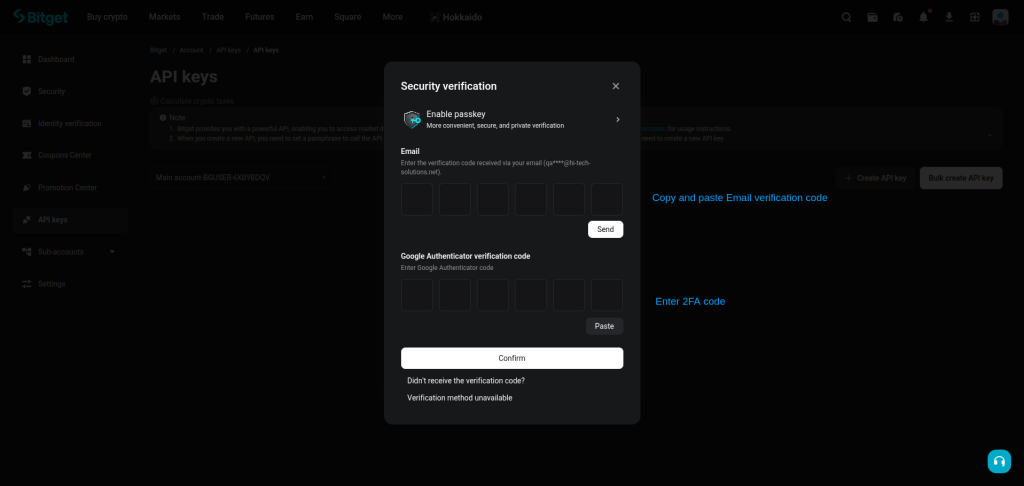The image size is (1024, 486).
Task: Open the Markets menu
Action: coord(164,17)
